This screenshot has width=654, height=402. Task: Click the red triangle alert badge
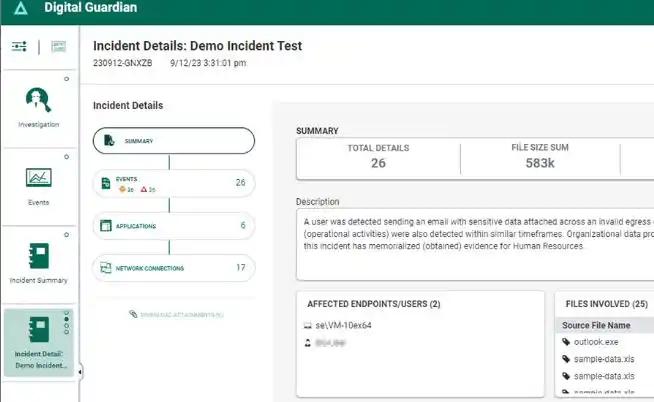click(x=148, y=189)
